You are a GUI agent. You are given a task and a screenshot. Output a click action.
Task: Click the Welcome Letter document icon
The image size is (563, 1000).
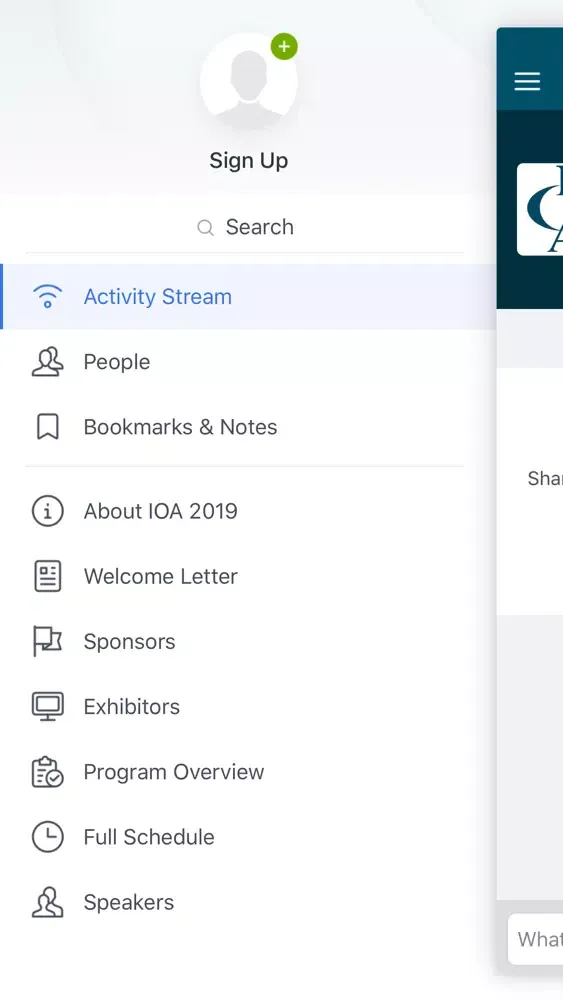tap(48, 576)
